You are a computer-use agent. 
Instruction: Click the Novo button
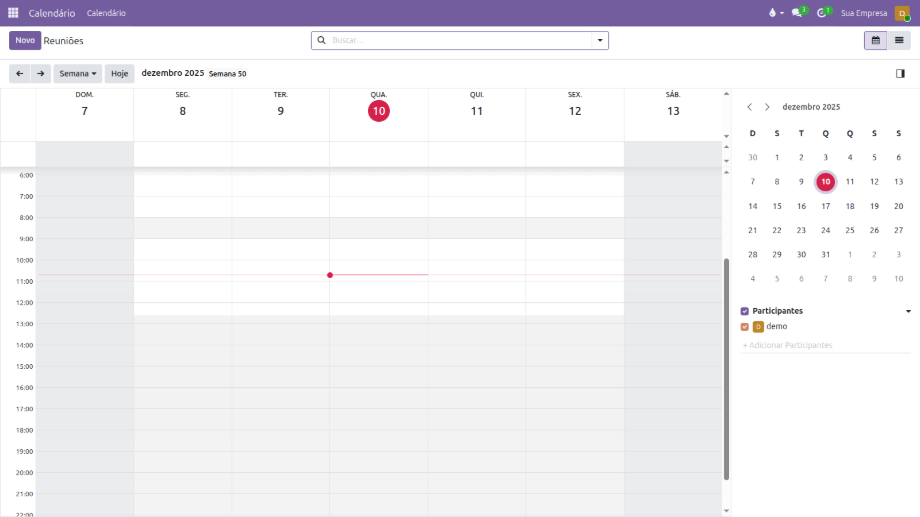(25, 40)
